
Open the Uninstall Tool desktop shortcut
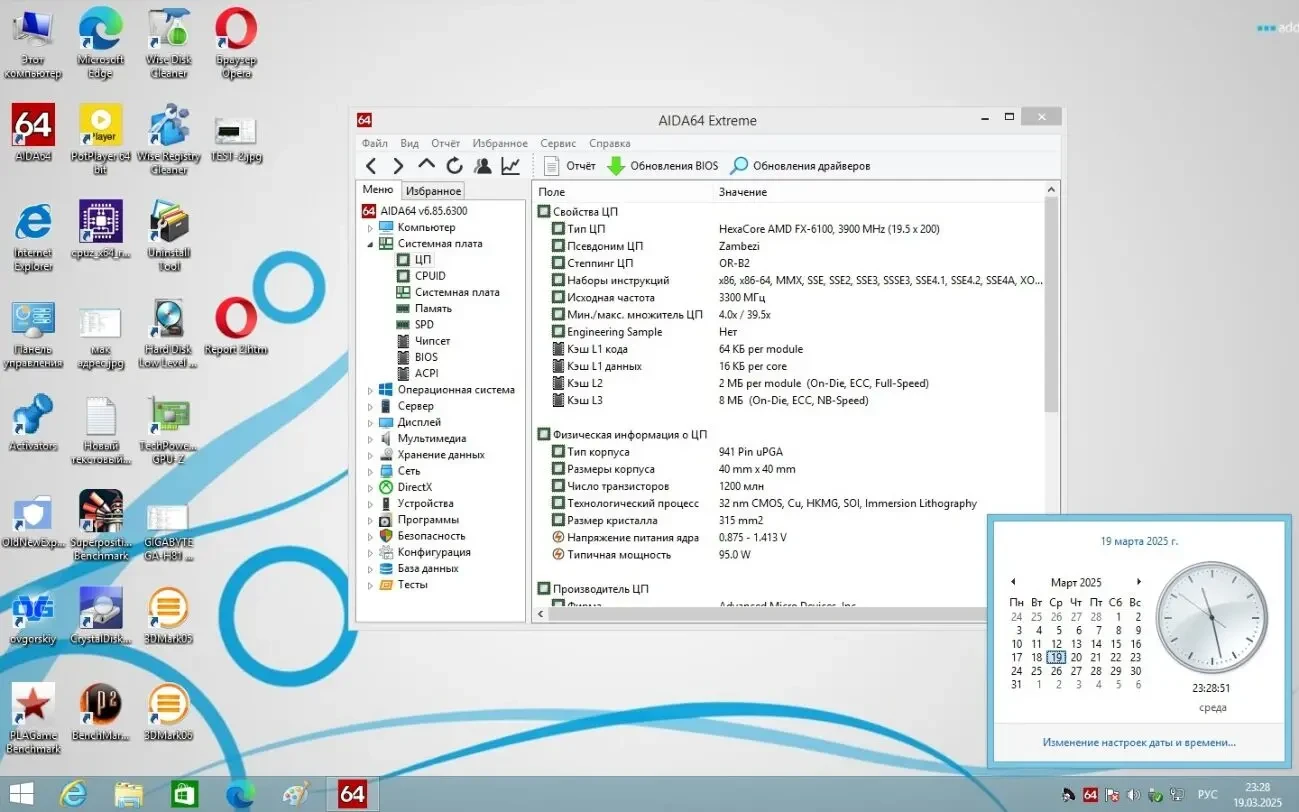click(169, 235)
